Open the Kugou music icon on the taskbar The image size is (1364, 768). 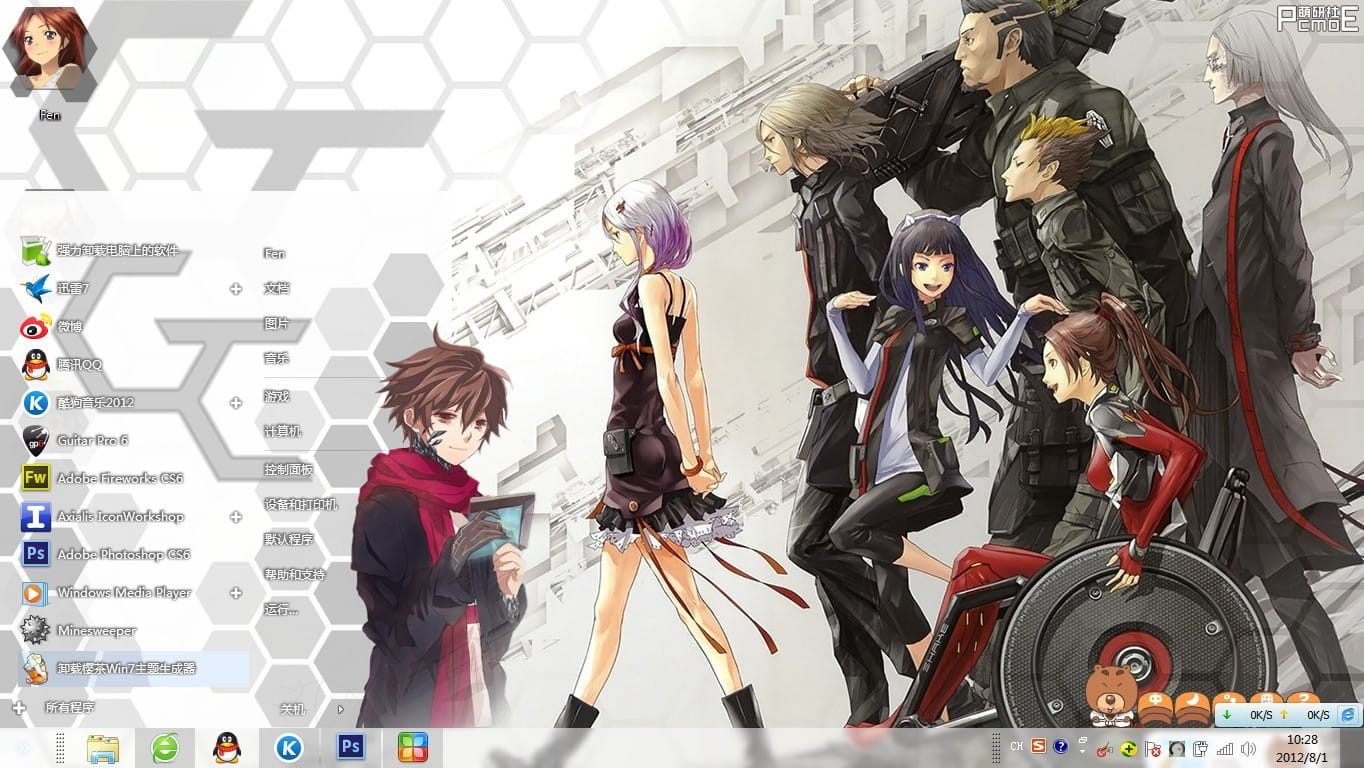[289, 747]
